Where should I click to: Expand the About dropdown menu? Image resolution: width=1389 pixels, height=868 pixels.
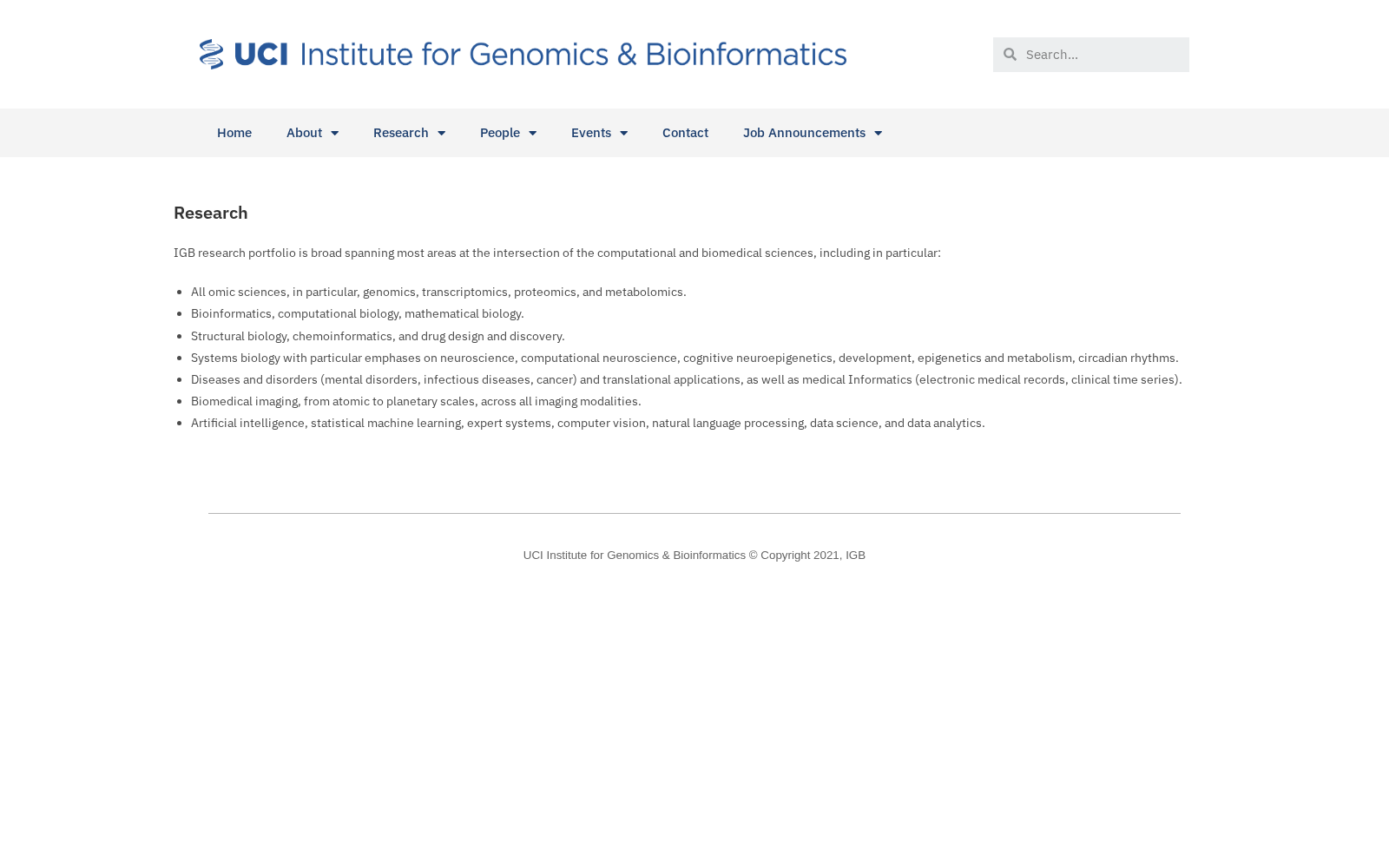313,133
